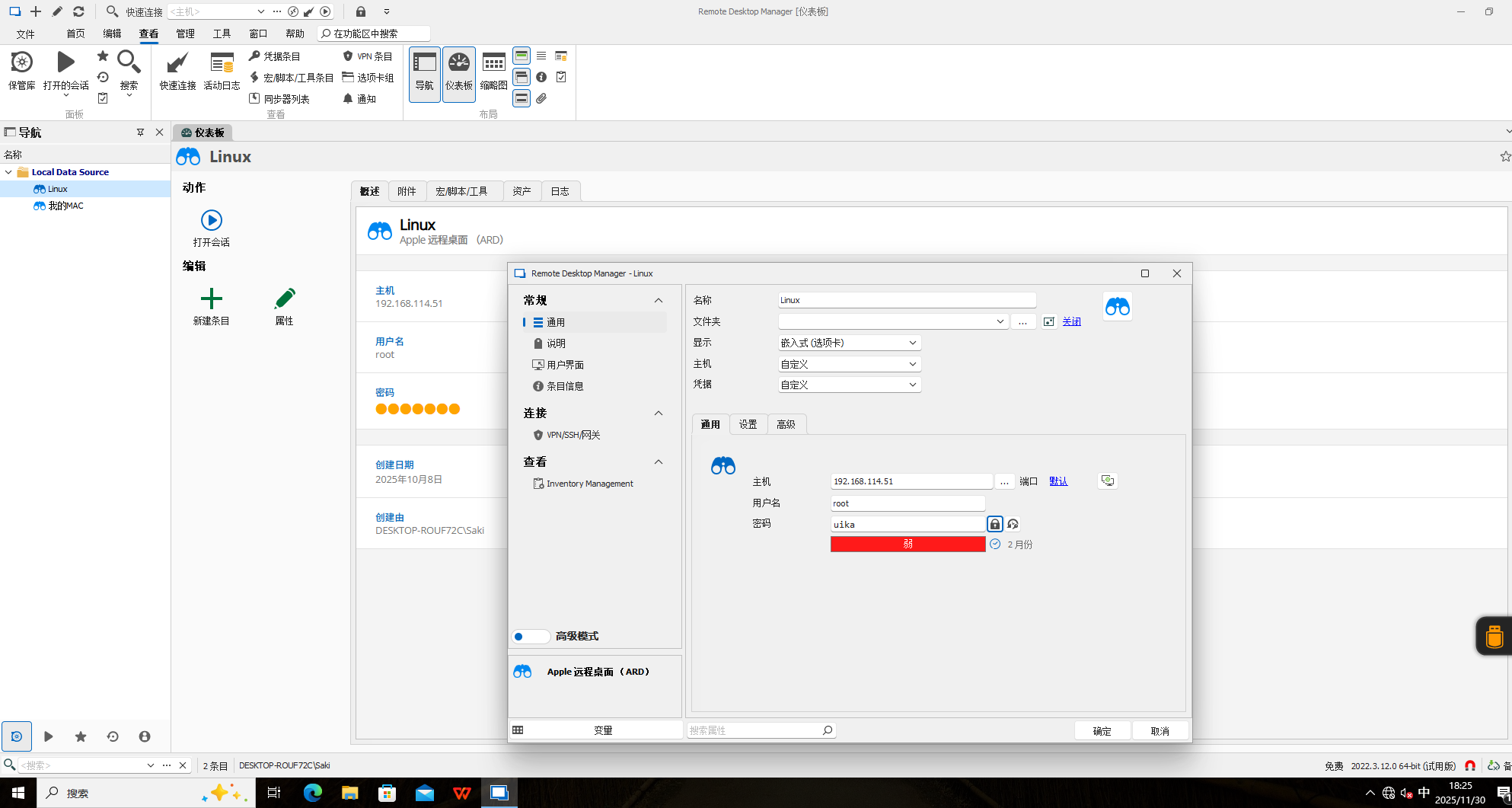Click the info circle icon in 布局 group

541,77
